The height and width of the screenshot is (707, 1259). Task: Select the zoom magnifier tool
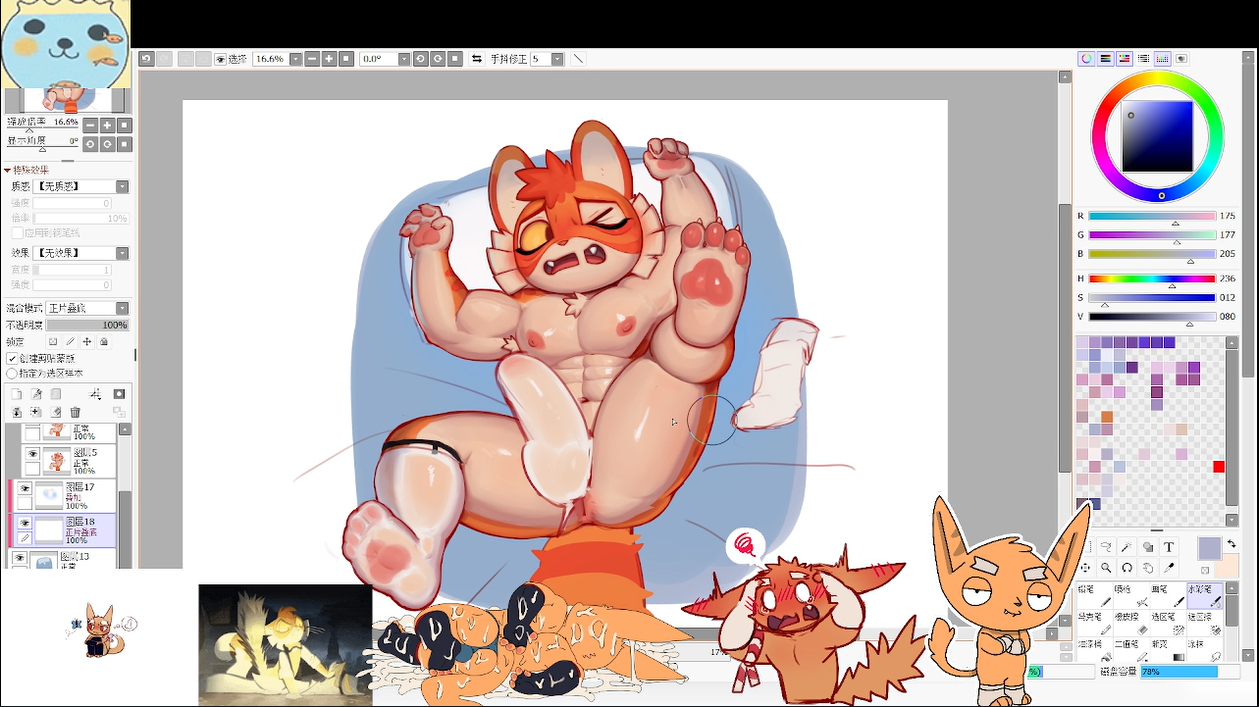pos(1106,568)
